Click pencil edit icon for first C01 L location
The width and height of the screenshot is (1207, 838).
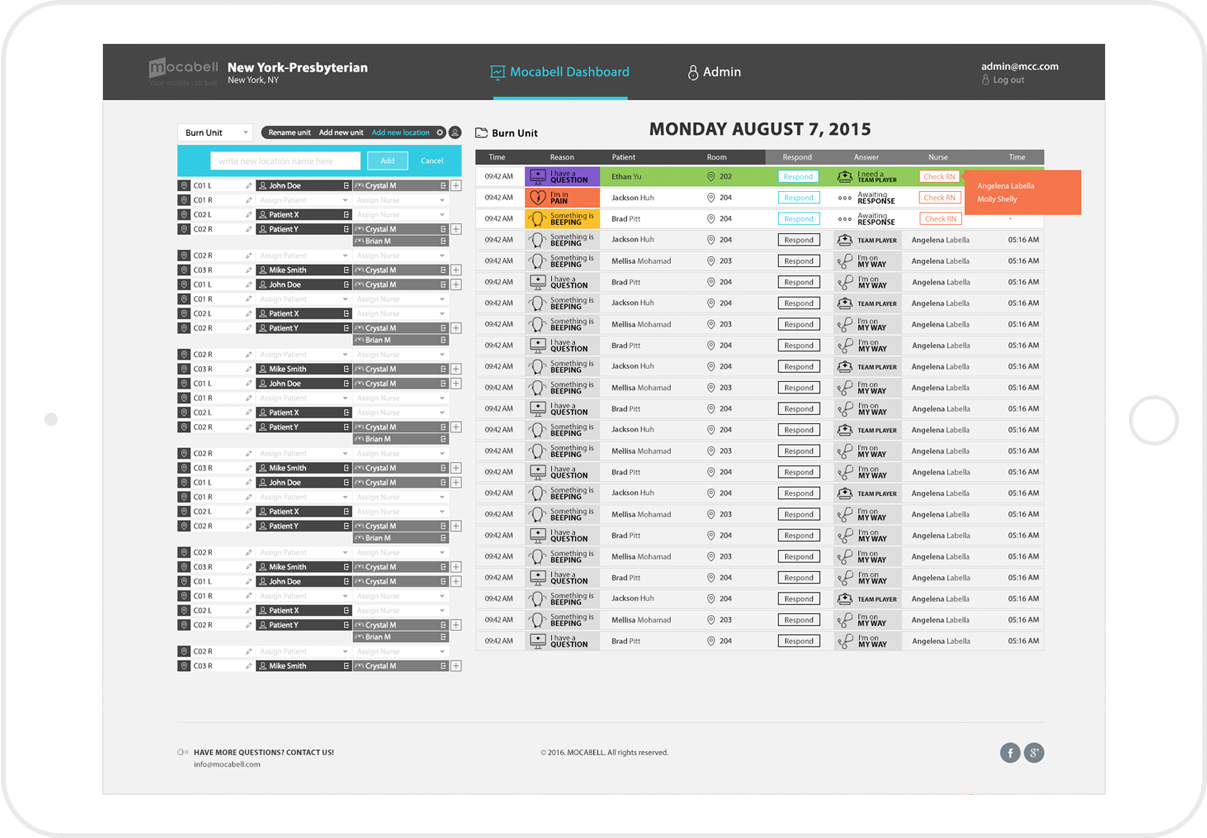[x=249, y=186]
